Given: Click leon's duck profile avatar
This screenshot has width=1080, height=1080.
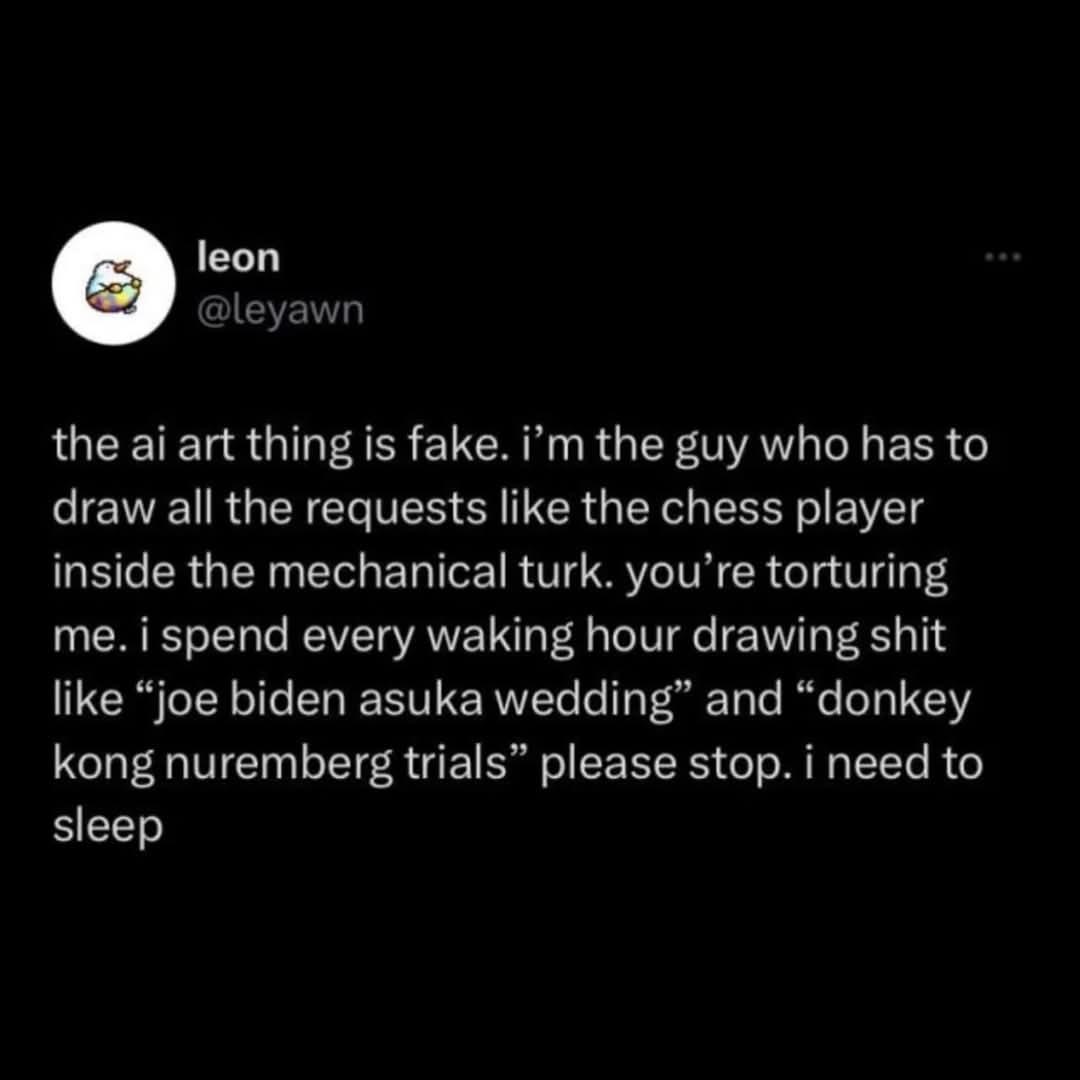Looking at the screenshot, I should (114, 282).
